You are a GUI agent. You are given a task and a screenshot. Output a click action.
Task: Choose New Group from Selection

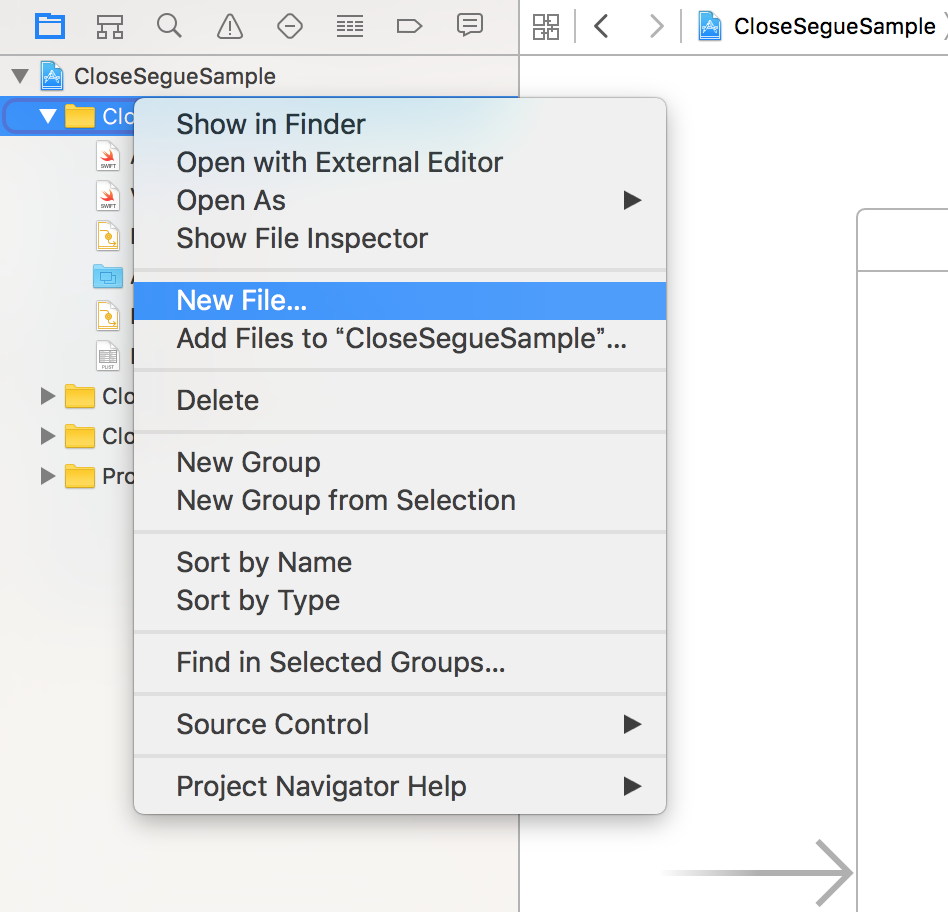click(x=400, y=501)
